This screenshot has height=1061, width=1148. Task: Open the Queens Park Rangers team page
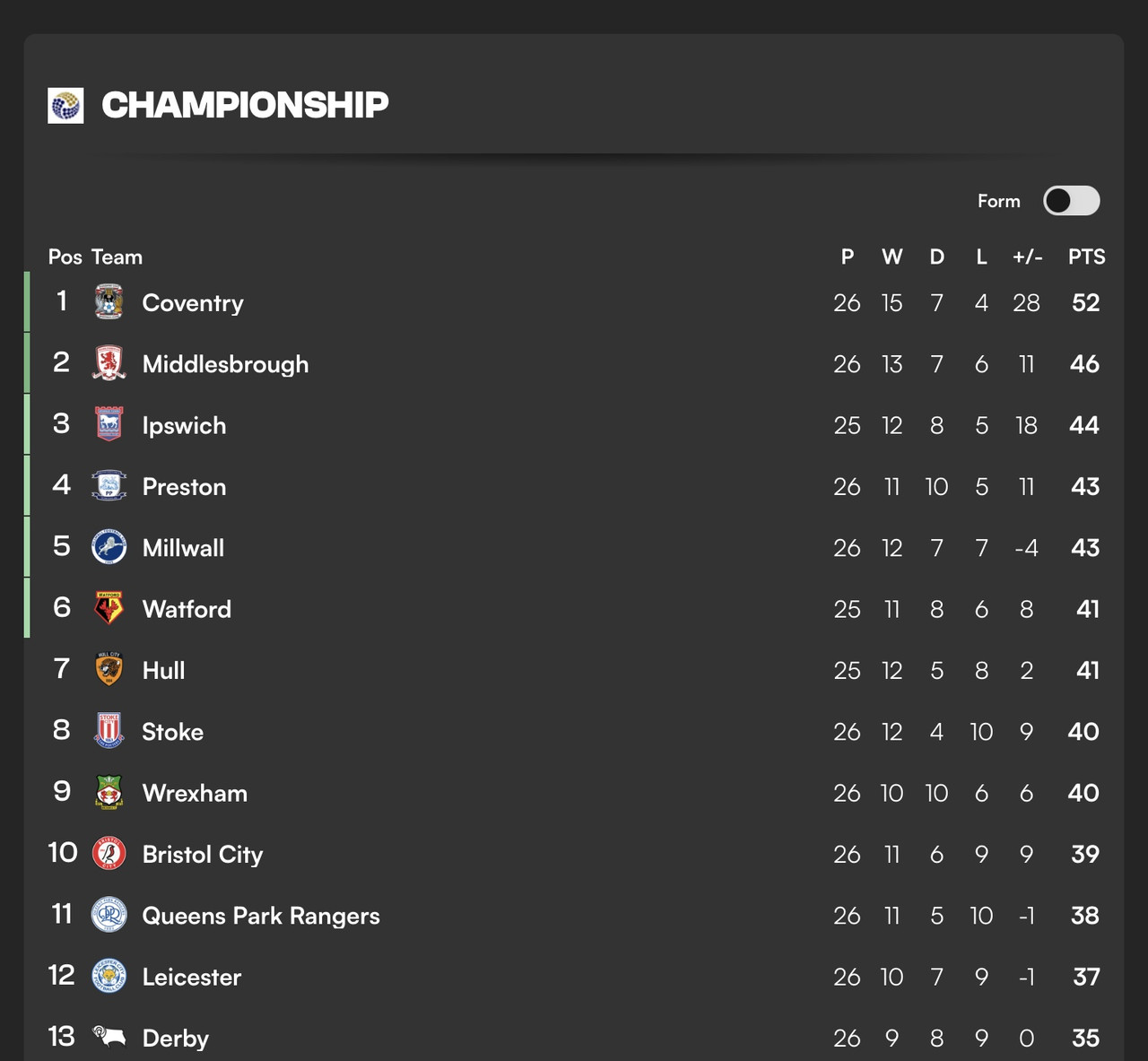pyautogui.click(x=261, y=916)
